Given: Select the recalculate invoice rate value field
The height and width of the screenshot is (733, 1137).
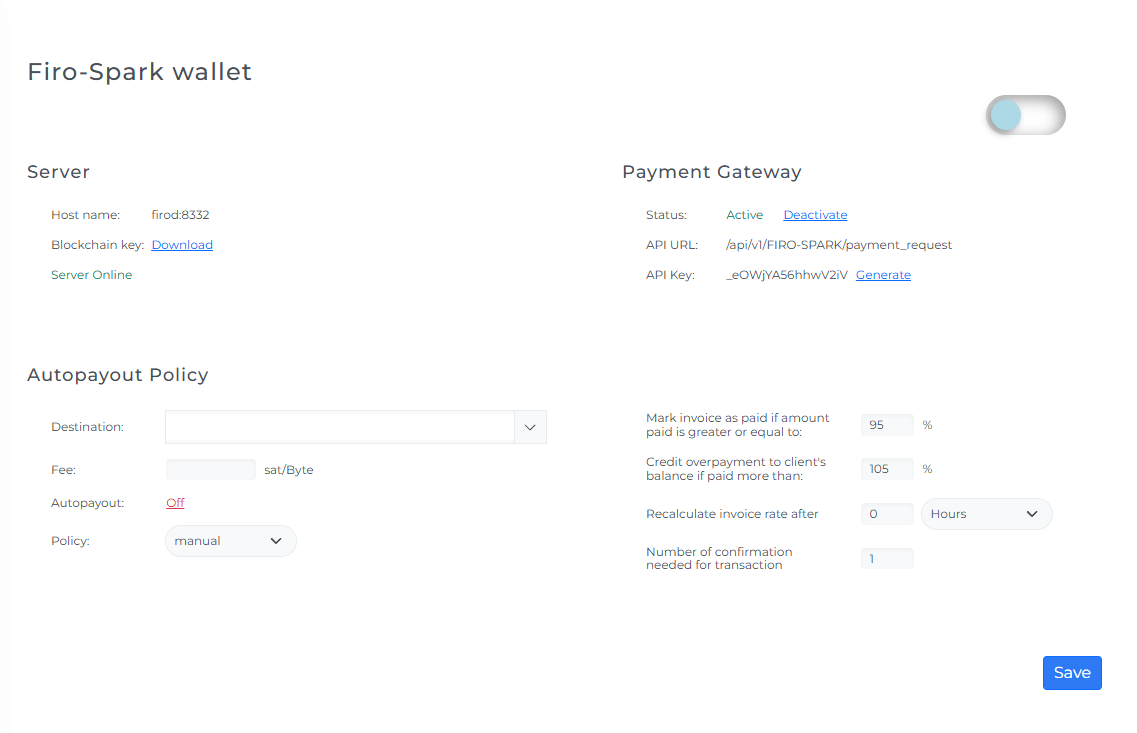Looking at the screenshot, I should pos(886,514).
